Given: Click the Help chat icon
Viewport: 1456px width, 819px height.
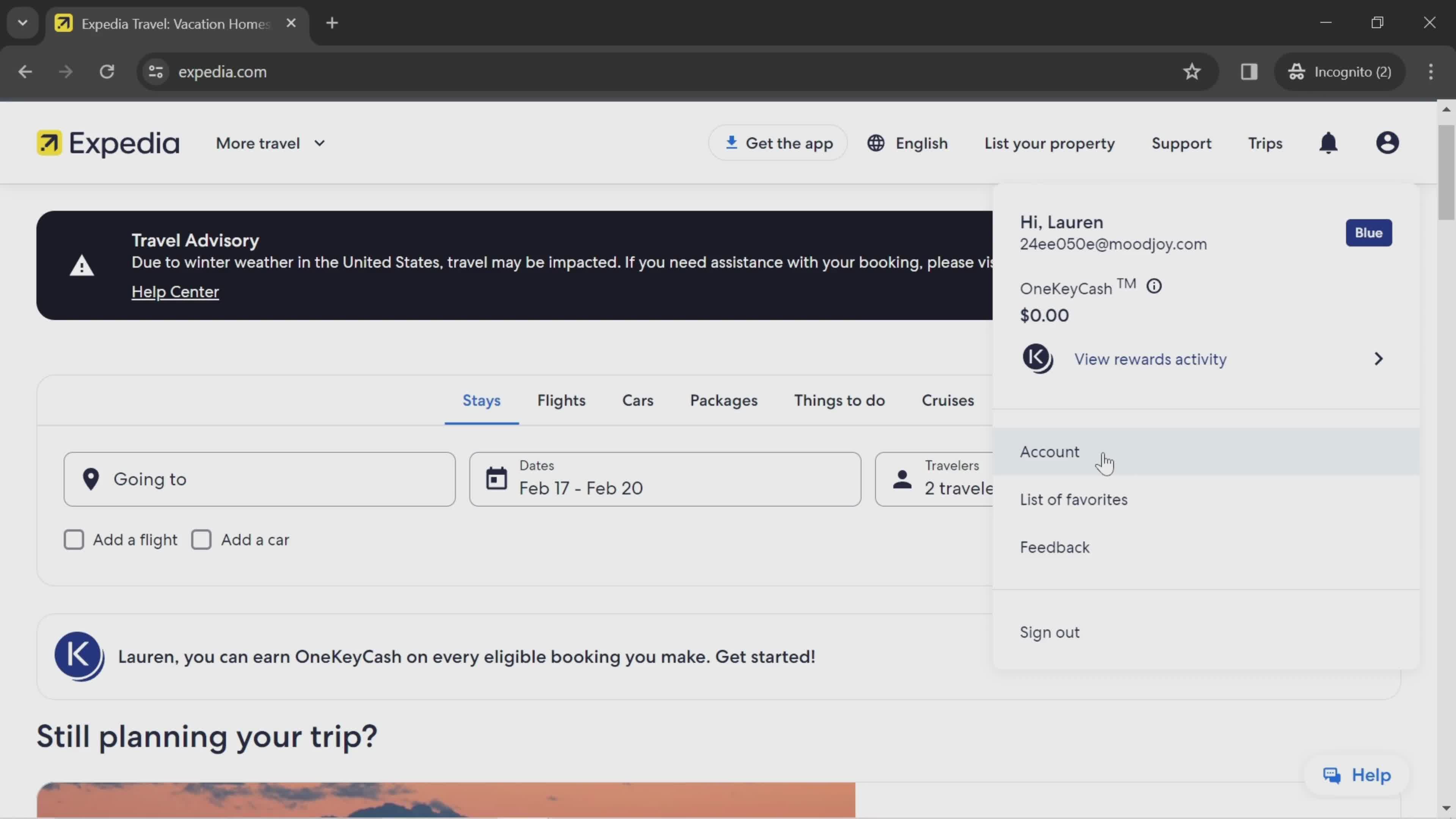Looking at the screenshot, I should 1332,775.
